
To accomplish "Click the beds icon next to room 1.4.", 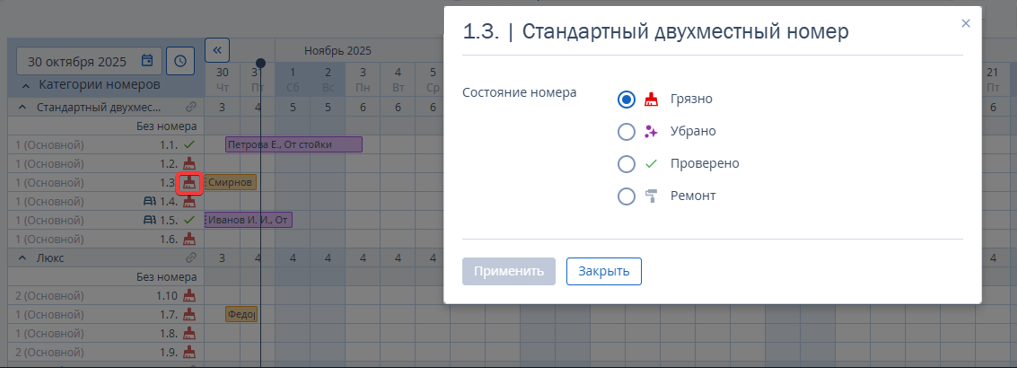I will coord(150,202).
